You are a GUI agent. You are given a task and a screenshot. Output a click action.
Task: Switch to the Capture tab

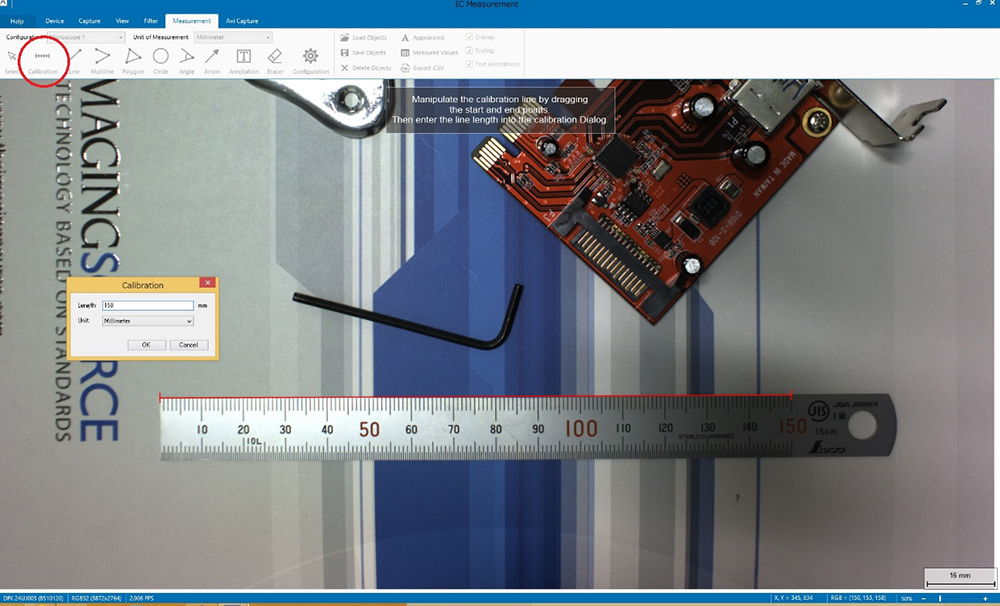[x=89, y=21]
